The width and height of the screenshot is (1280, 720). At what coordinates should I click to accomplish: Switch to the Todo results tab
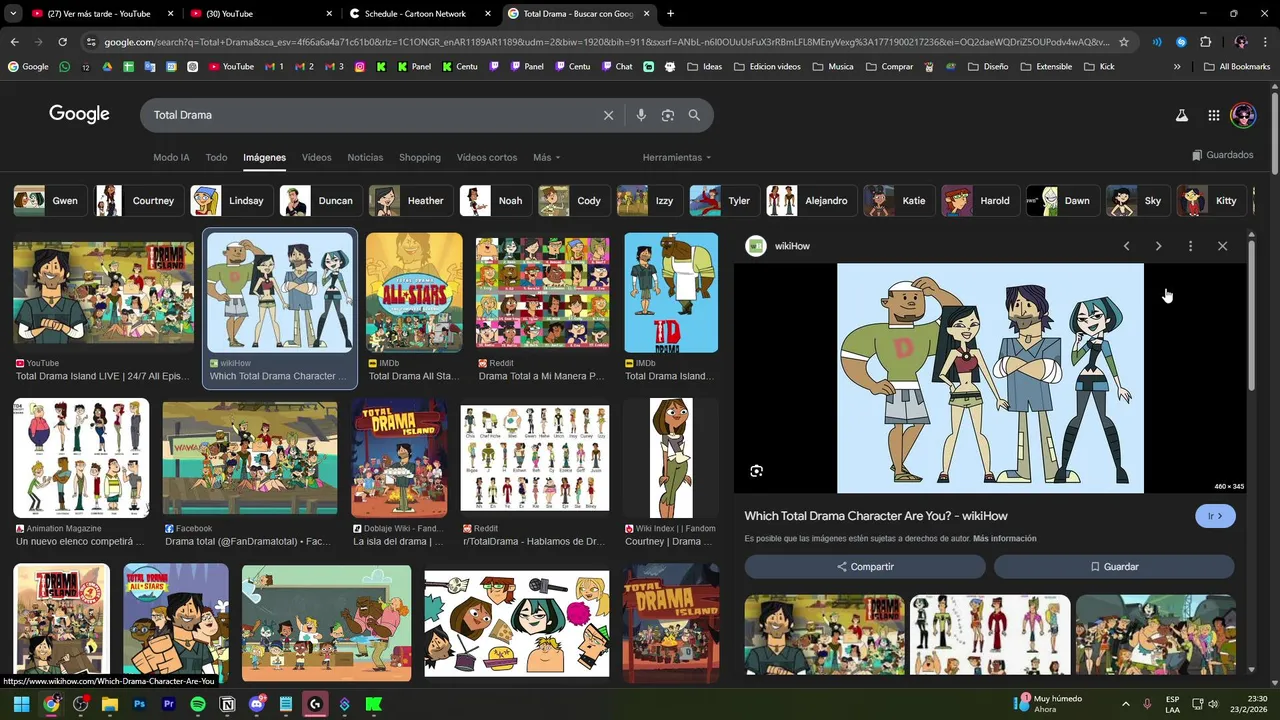[216, 157]
